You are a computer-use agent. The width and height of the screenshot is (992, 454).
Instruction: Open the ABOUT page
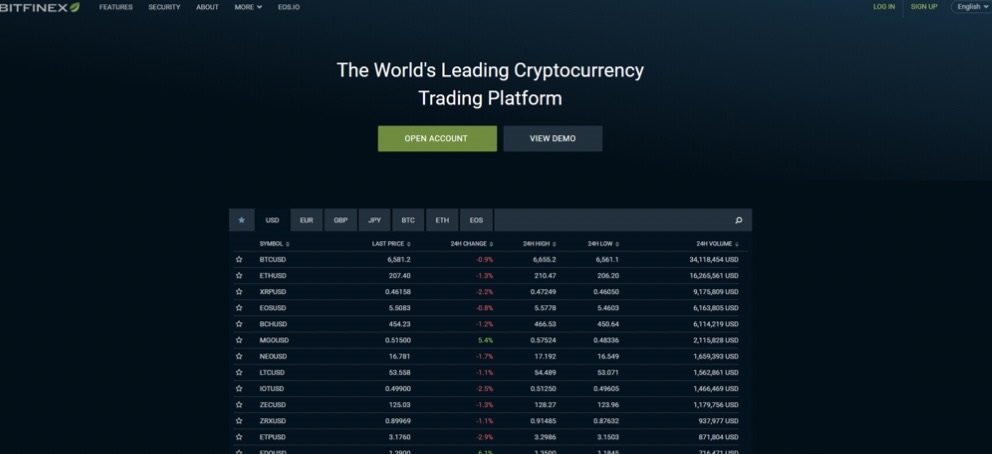(208, 7)
